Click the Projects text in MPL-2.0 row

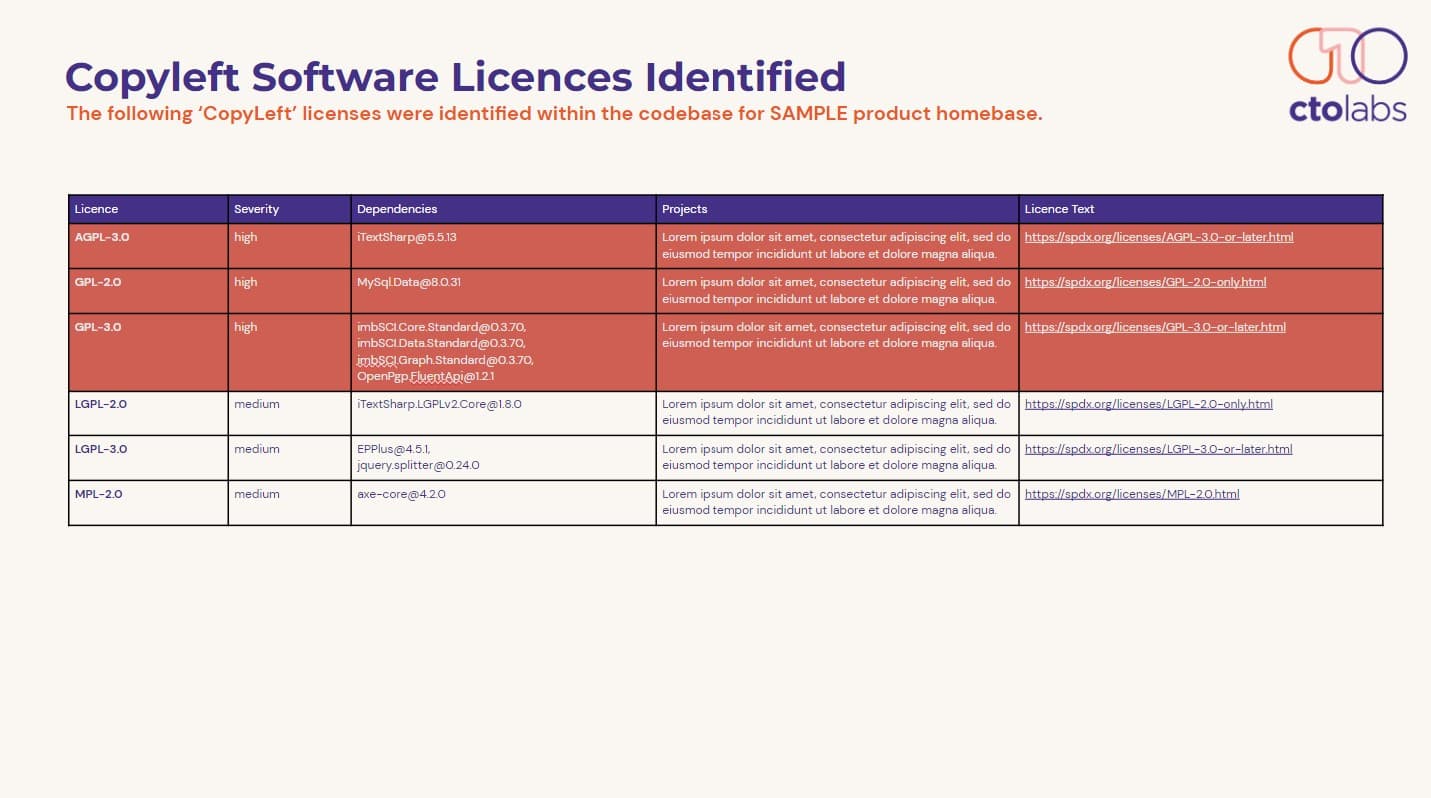coord(836,502)
